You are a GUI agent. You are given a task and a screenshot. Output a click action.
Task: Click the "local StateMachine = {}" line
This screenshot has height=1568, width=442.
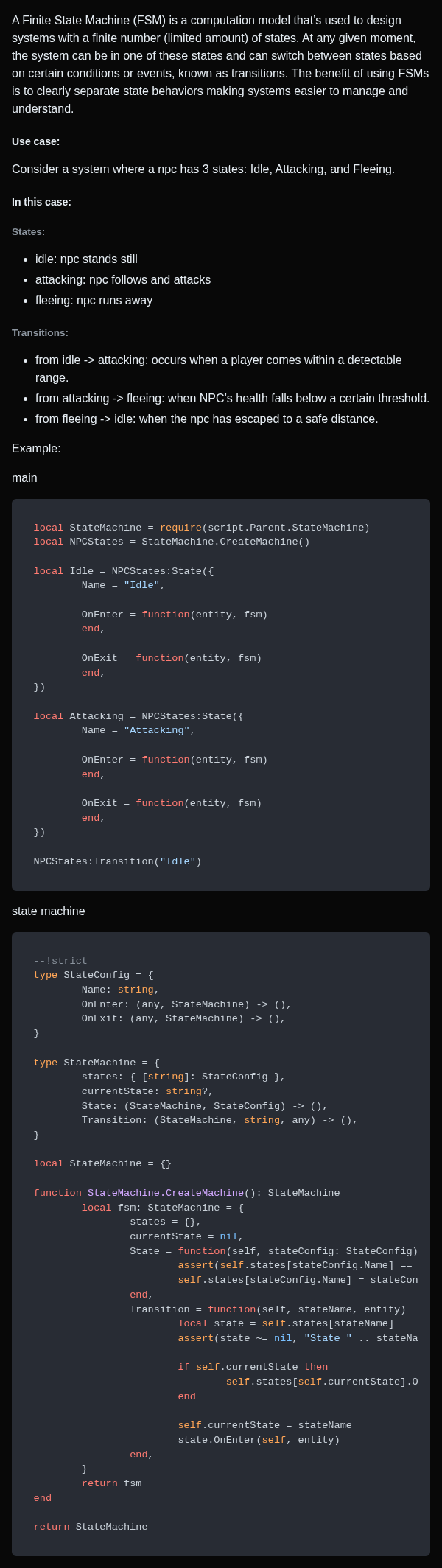(102, 1163)
